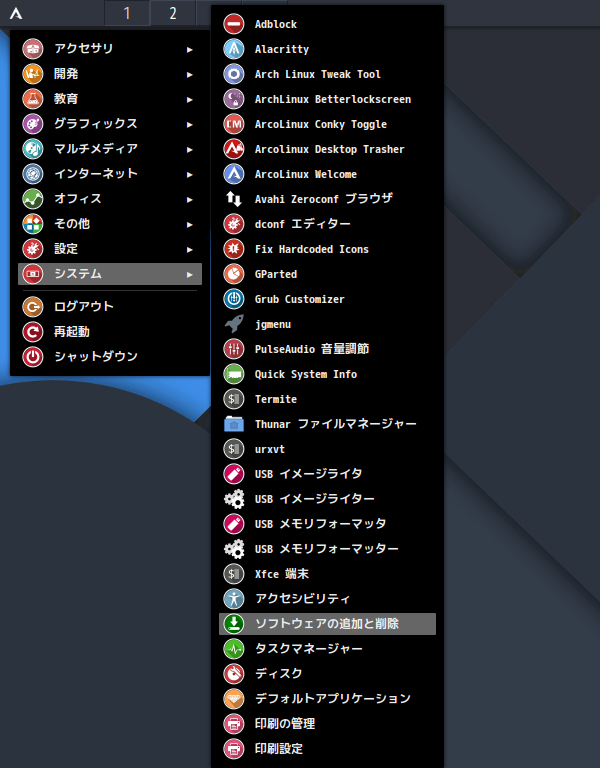Open the インターネット menu category
This screenshot has width=600, height=768.
110,173
